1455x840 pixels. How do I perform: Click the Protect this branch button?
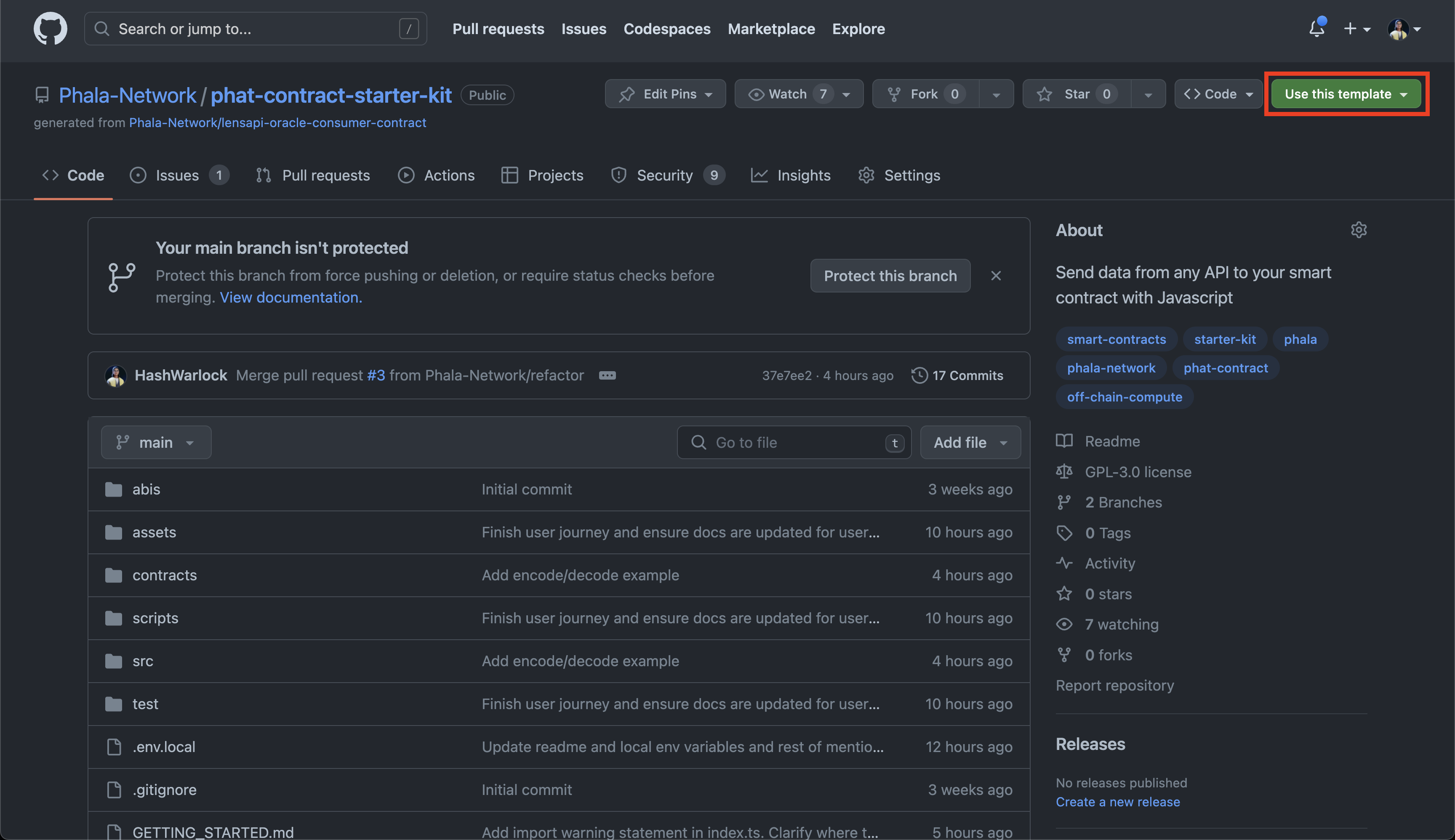890,276
